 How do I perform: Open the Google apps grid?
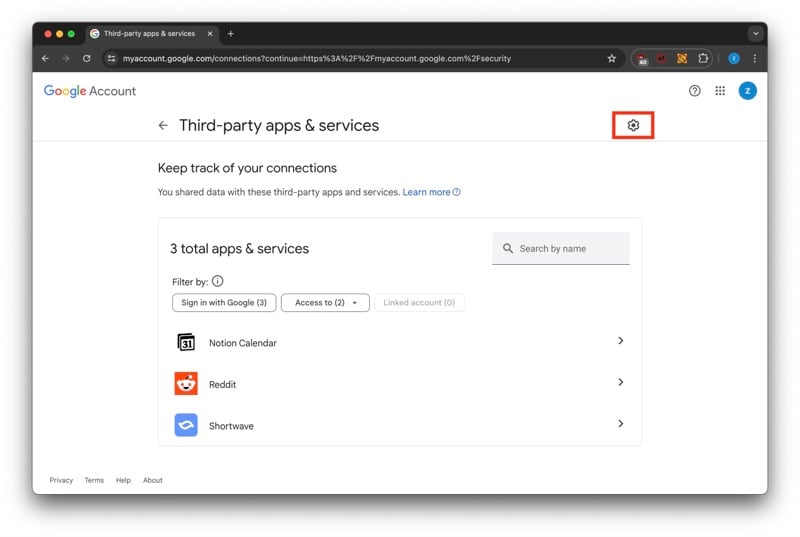(720, 91)
